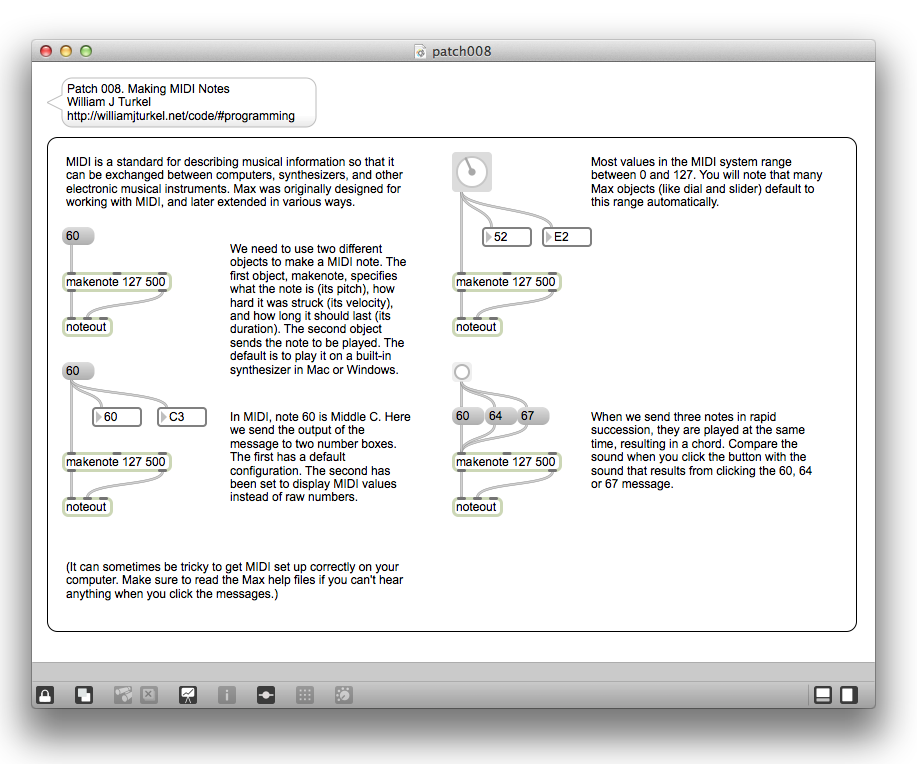This screenshot has width=917, height=764.
Task: Click the 67 message box
Action: 532,416
